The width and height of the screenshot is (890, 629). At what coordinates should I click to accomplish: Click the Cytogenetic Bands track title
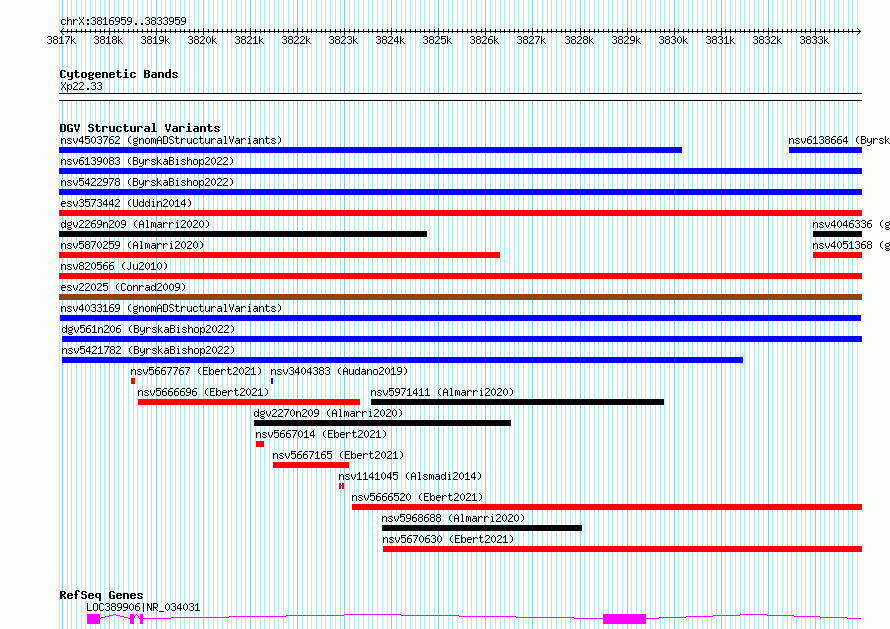(x=119, y=74)
